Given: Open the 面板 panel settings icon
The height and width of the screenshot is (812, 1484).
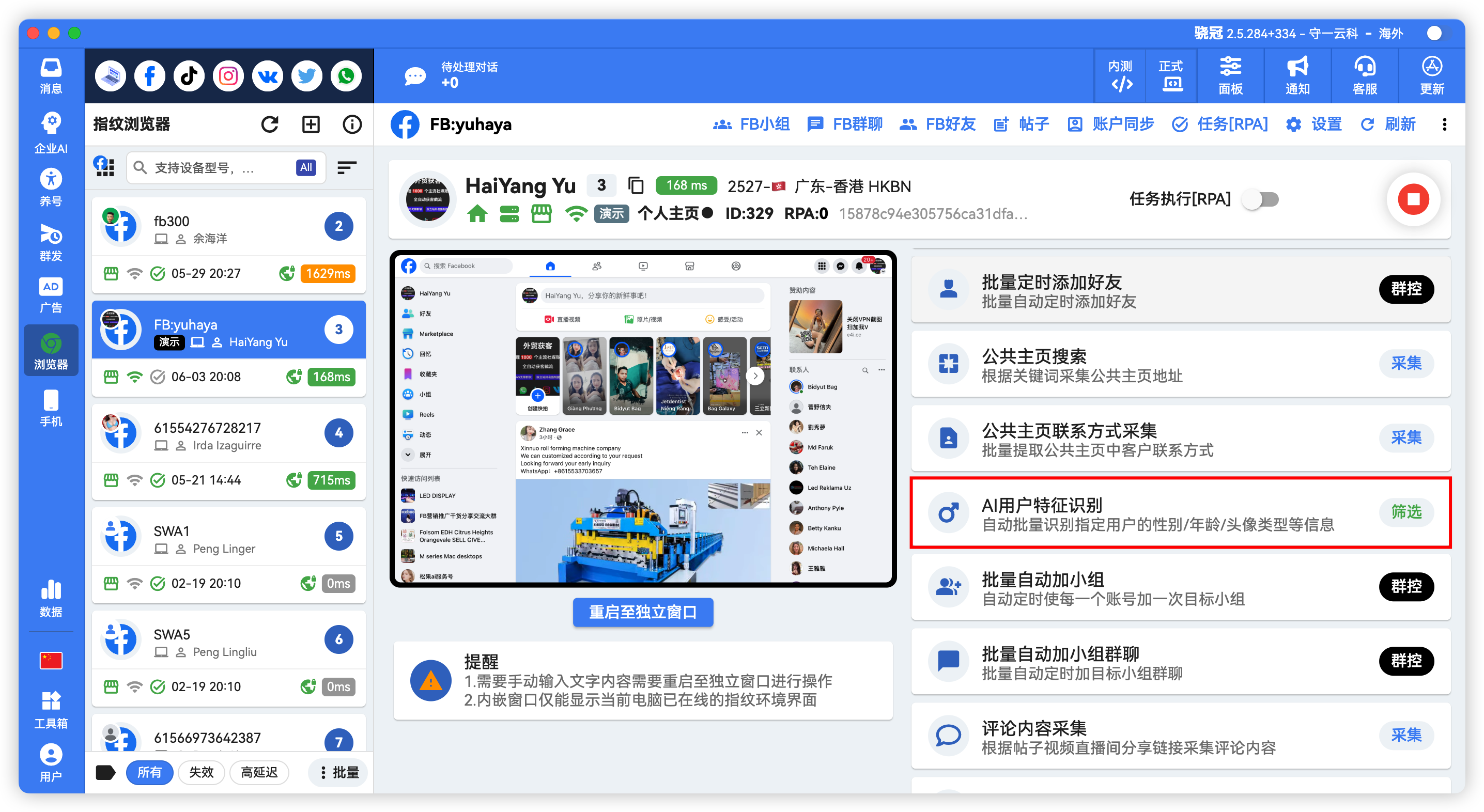Looking at the screenshot, I should [1230, 75].
